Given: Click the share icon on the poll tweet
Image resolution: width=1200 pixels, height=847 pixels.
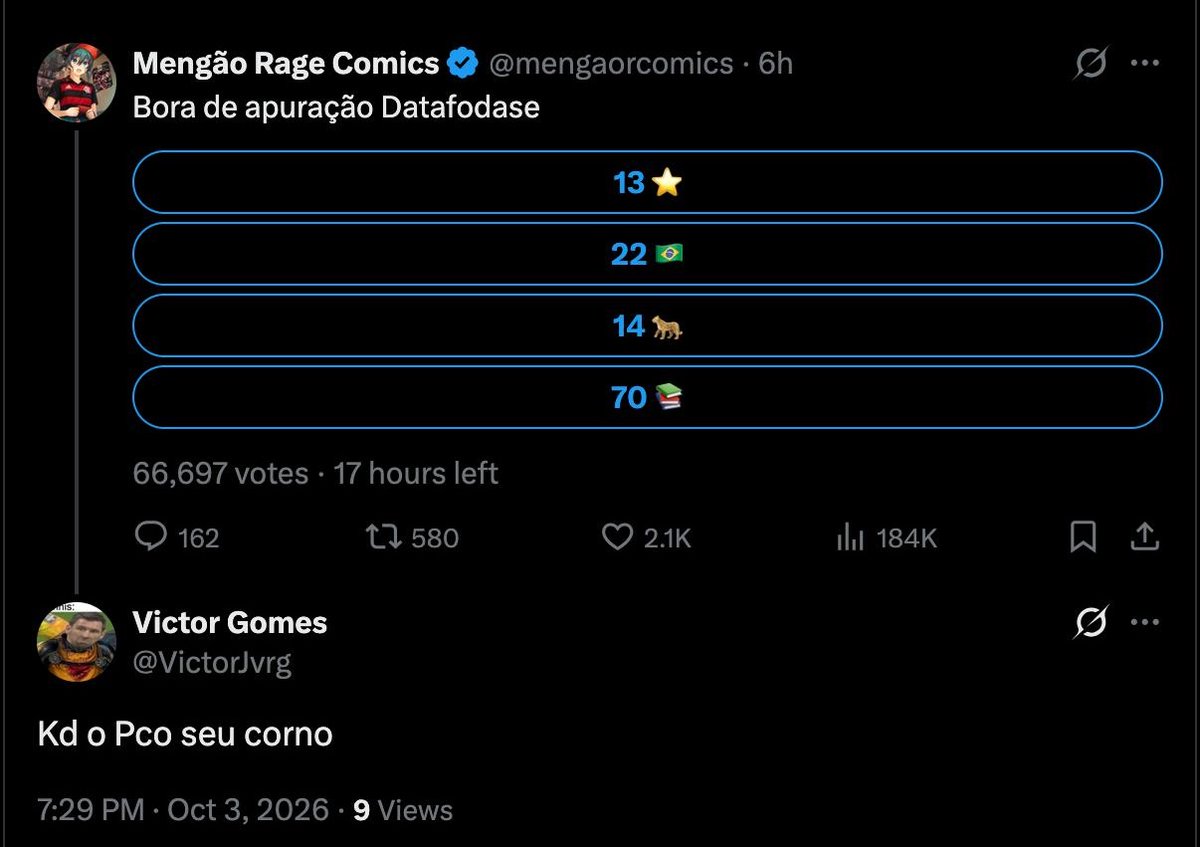Looking at the screenshot, I should pyautogui.click(x=1144, y=537).
